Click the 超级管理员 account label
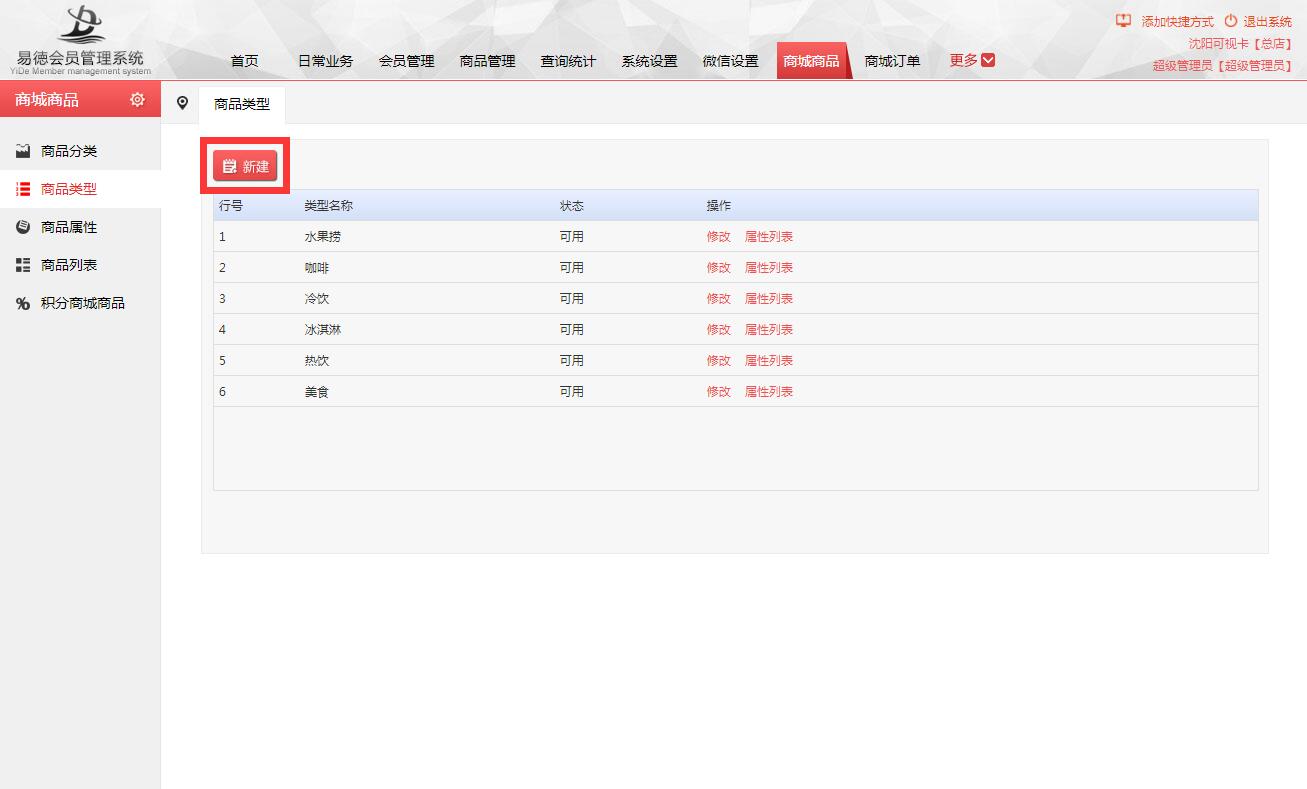The height and width of the screenshot is (789, 1307). [1222, 66]
